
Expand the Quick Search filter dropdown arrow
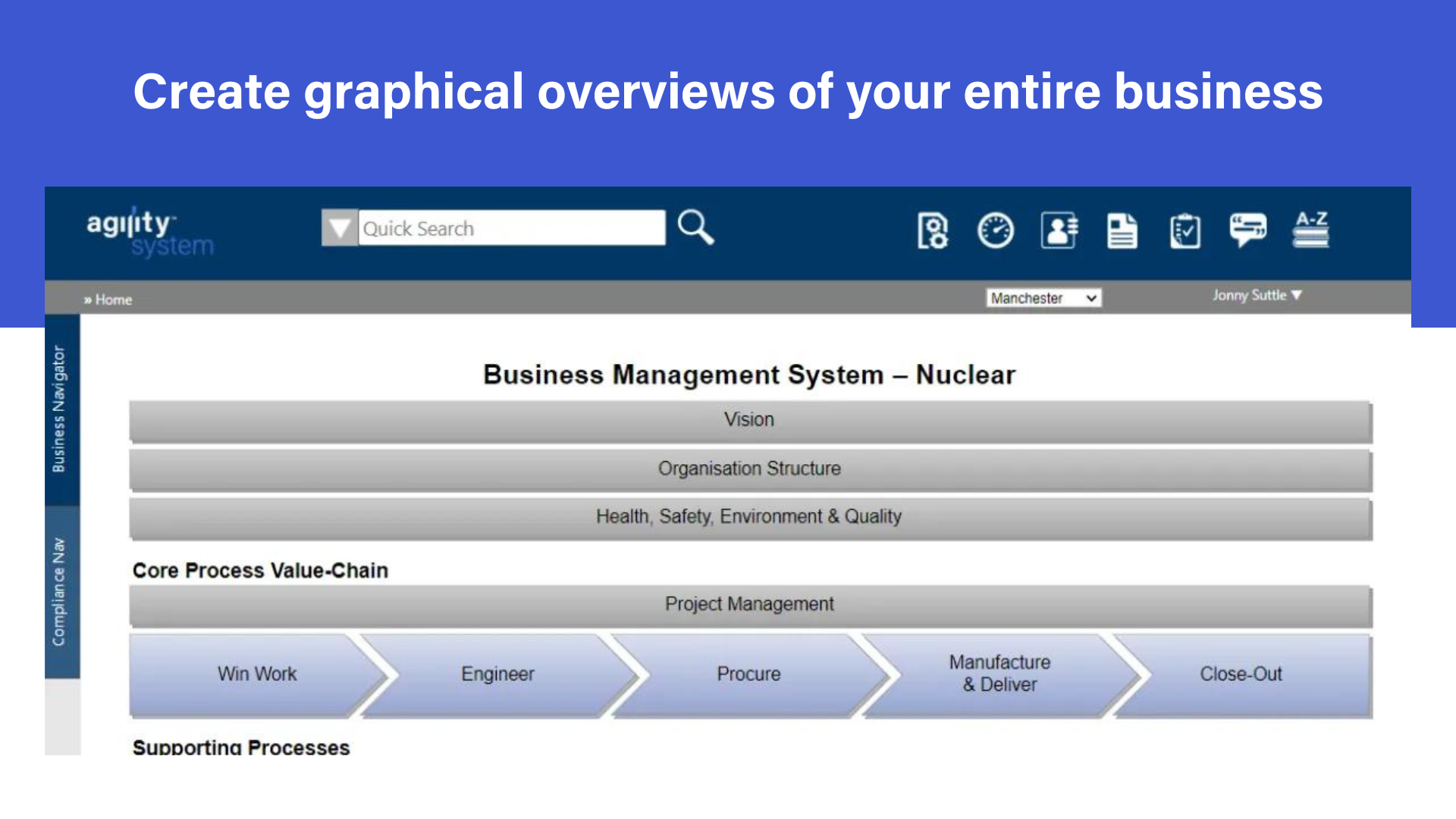click(x=339, y=227)
